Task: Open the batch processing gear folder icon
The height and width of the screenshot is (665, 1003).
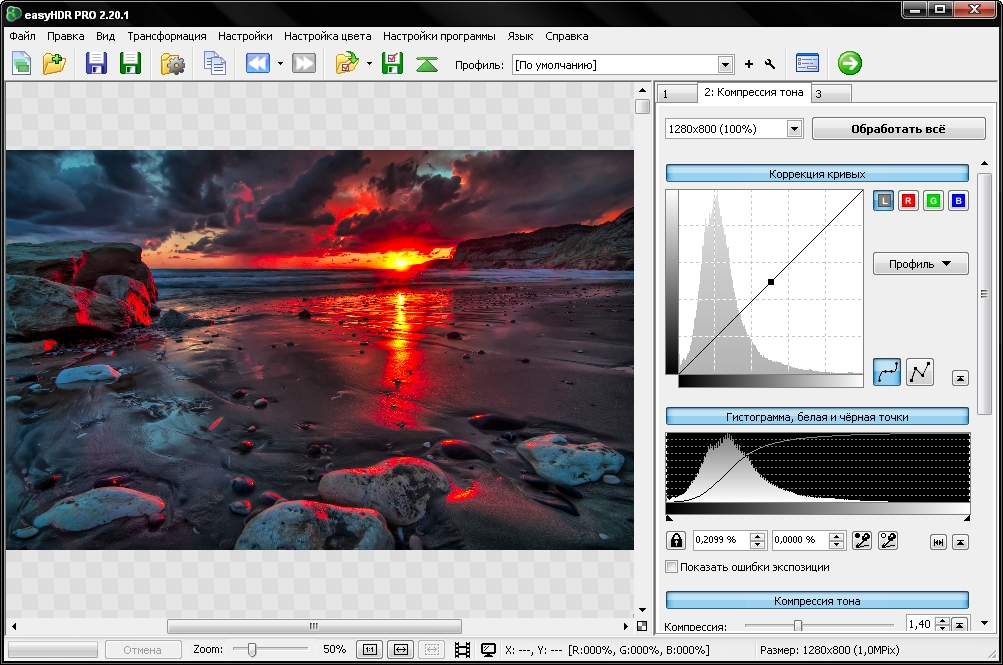Action: point(173,64)
